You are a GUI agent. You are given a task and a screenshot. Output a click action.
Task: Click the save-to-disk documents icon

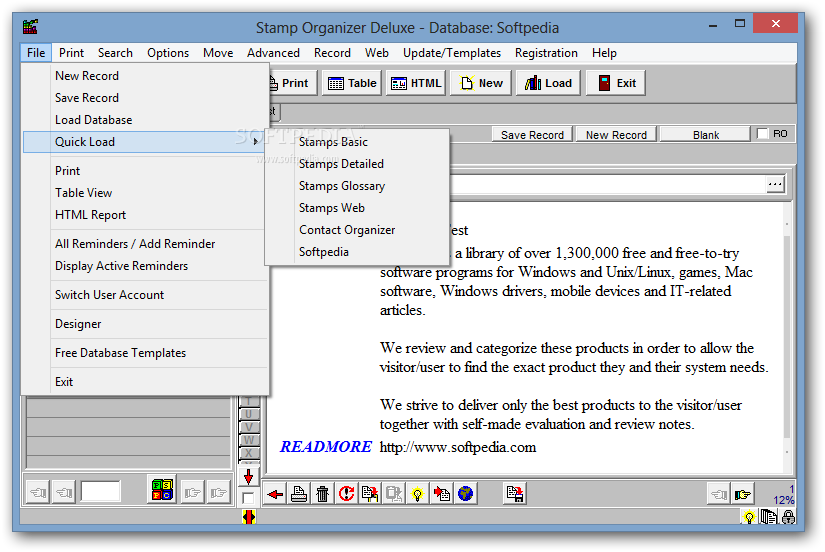coord(515,494)
